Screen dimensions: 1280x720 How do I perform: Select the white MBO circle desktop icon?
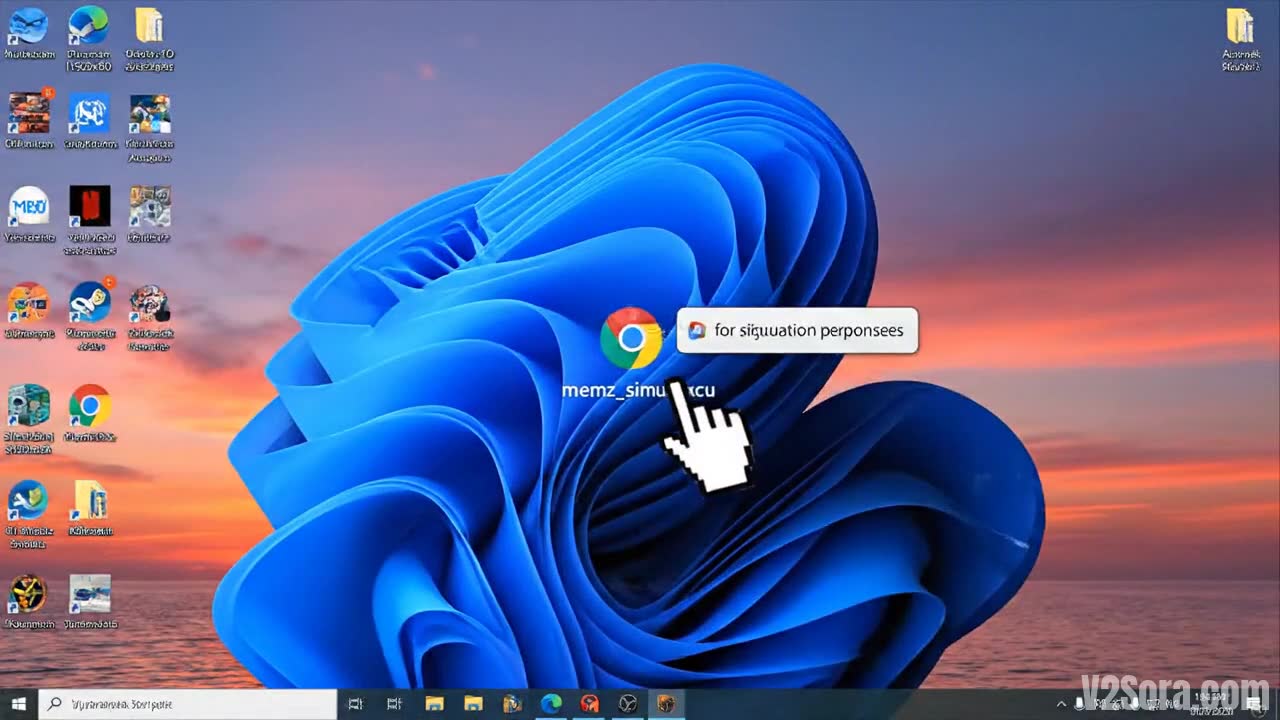click(x=29, y=206)
